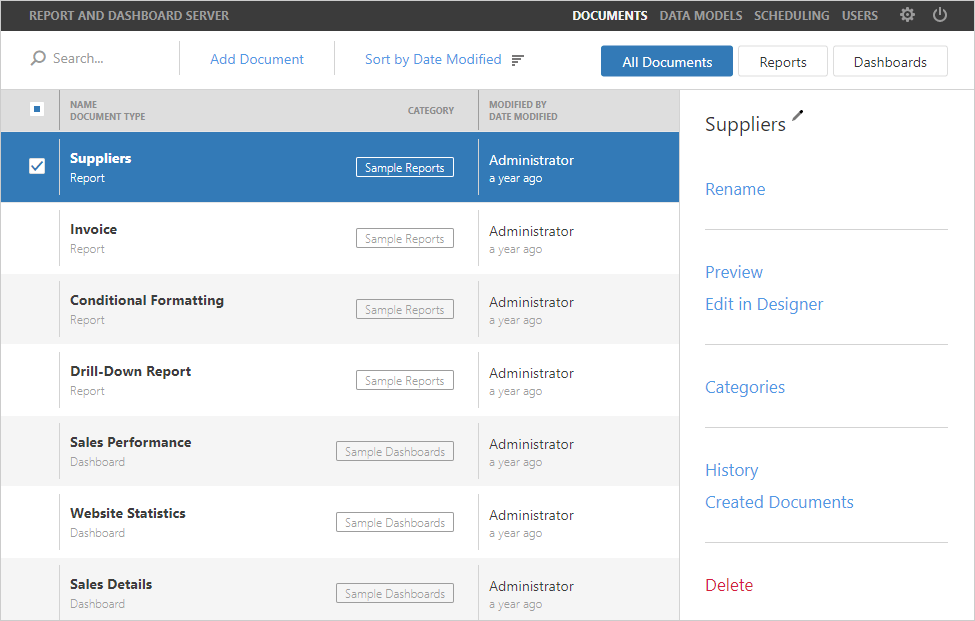Viewport: 975px width, 621px height.
Task: Toggle sort order icon beside Date Modified
Action: click(517, 60)
